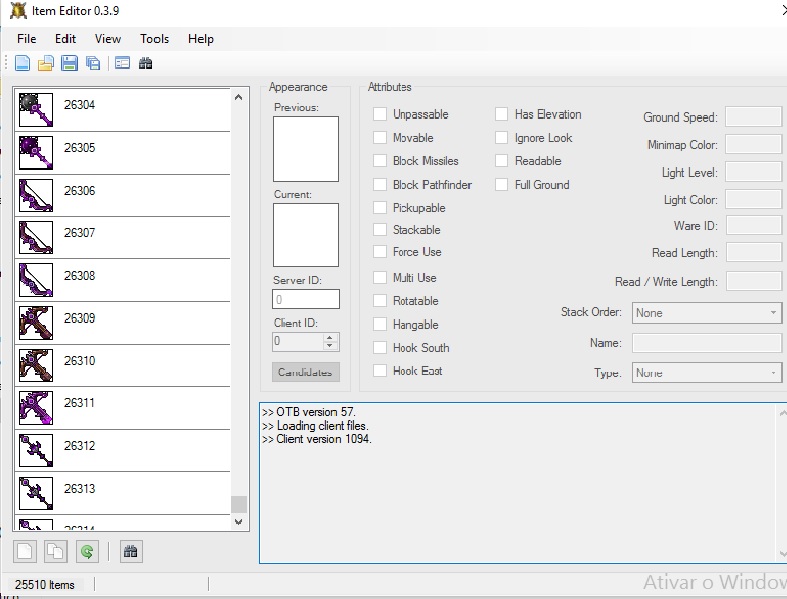Screen dimensions: 787x599
Task: Click the Ground Speed field
Action: pyautogui.click(x=753, y=116)
